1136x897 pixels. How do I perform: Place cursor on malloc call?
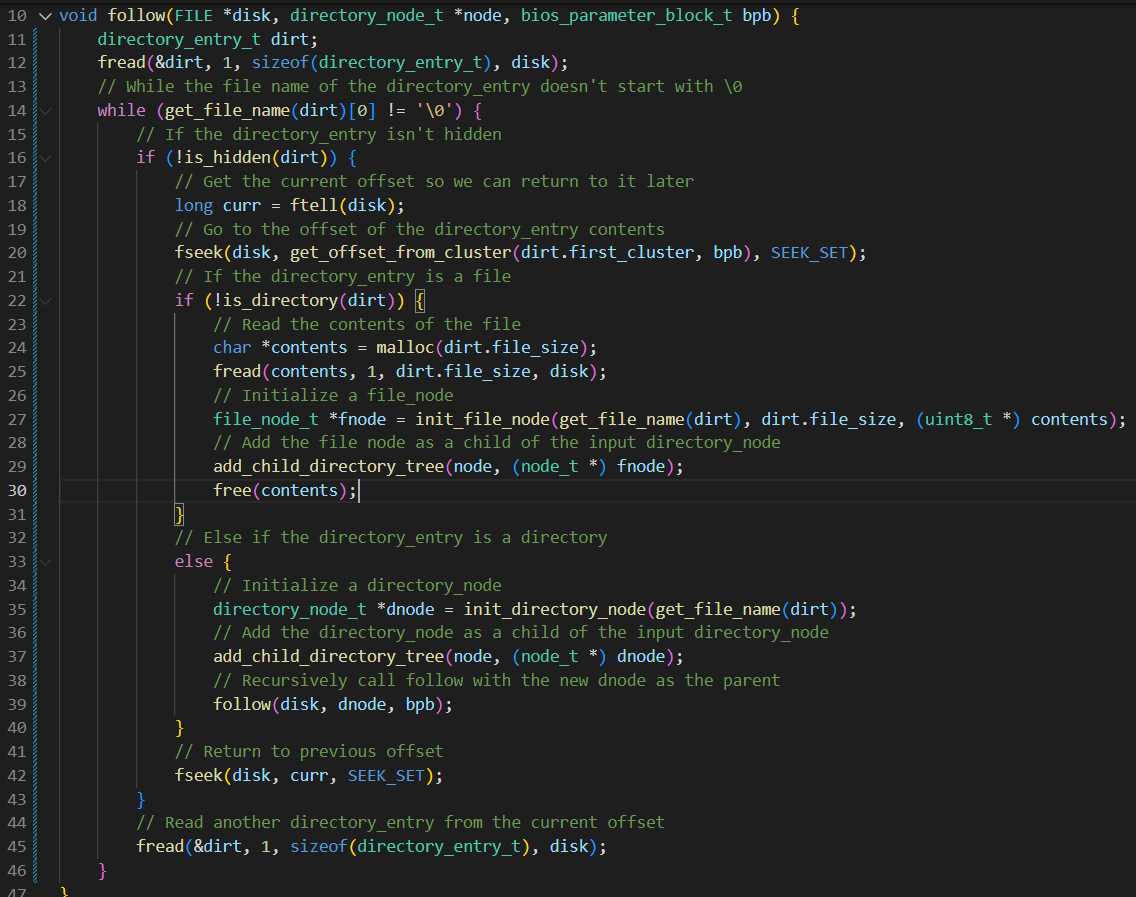[x=403, y=348]
